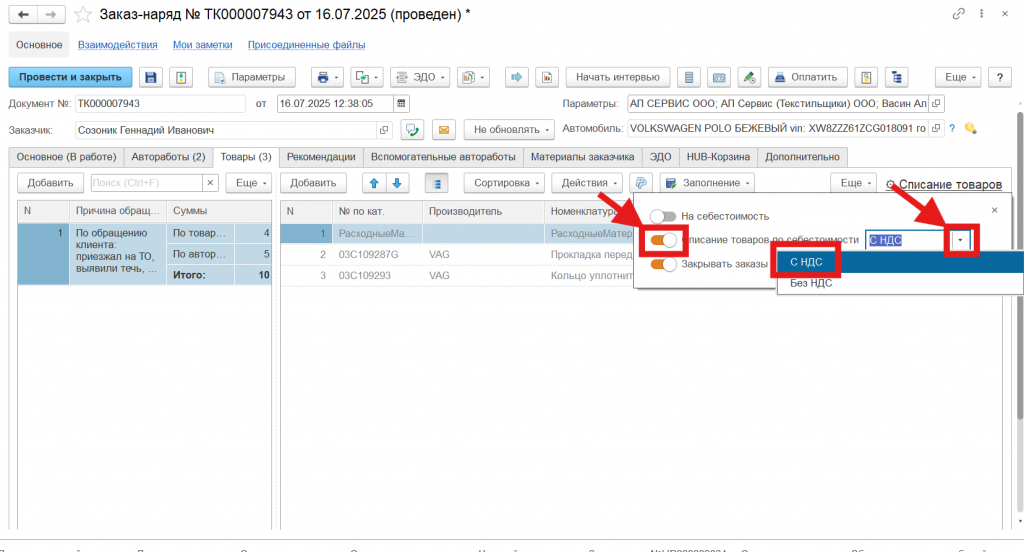Screen dimensions: 1024x552
Task: Expand the НДС combo box arrow
Action: 961,240
